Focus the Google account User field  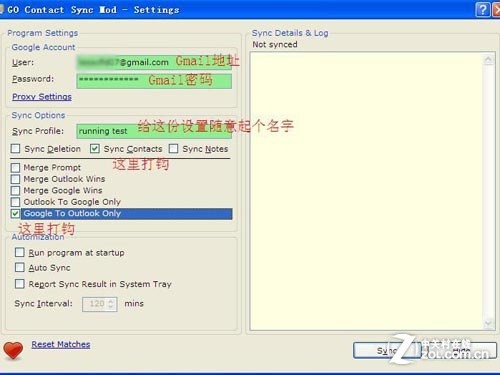click(x=154, y=62)
